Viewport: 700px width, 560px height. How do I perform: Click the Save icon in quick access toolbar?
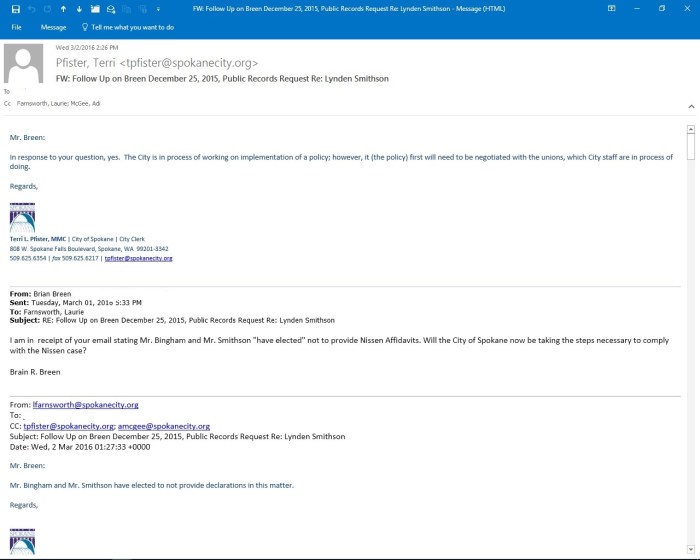click(x=15, y=8)
